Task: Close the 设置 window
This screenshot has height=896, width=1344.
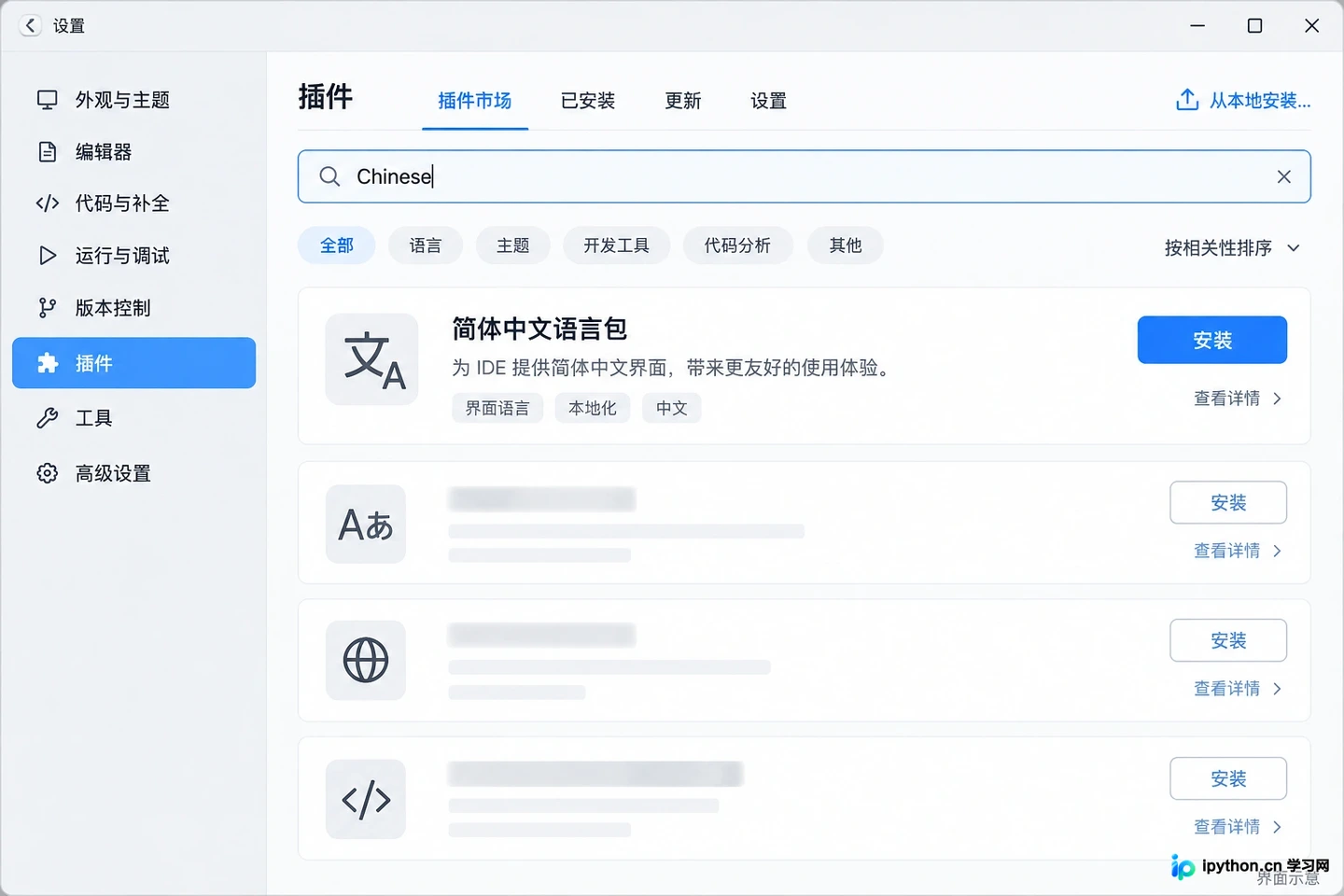Action: point(1311,25)
